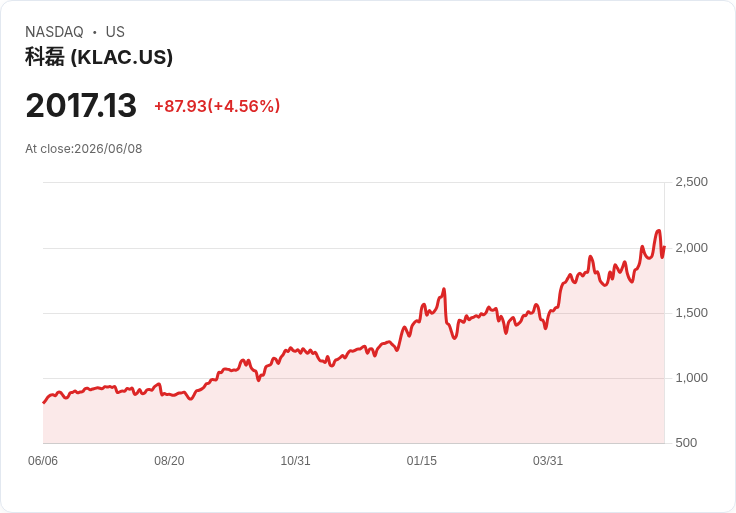Click the KLAC.US stock title
Screen dimensions: 736x513
pos(99,57)
